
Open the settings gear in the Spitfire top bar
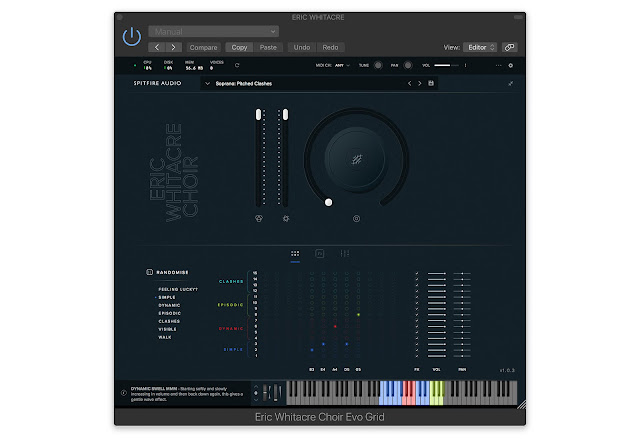tap(511, 65)
